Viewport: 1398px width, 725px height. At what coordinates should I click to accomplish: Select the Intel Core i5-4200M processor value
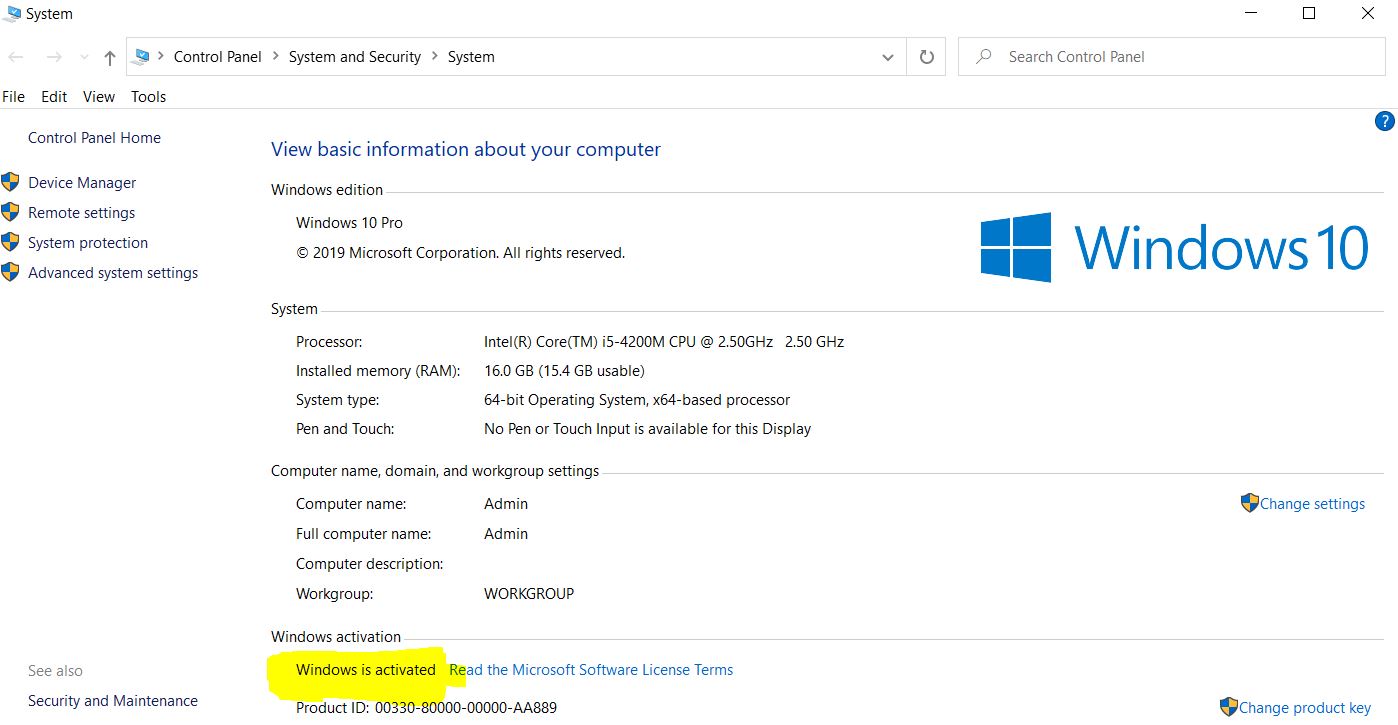[664, 342]
